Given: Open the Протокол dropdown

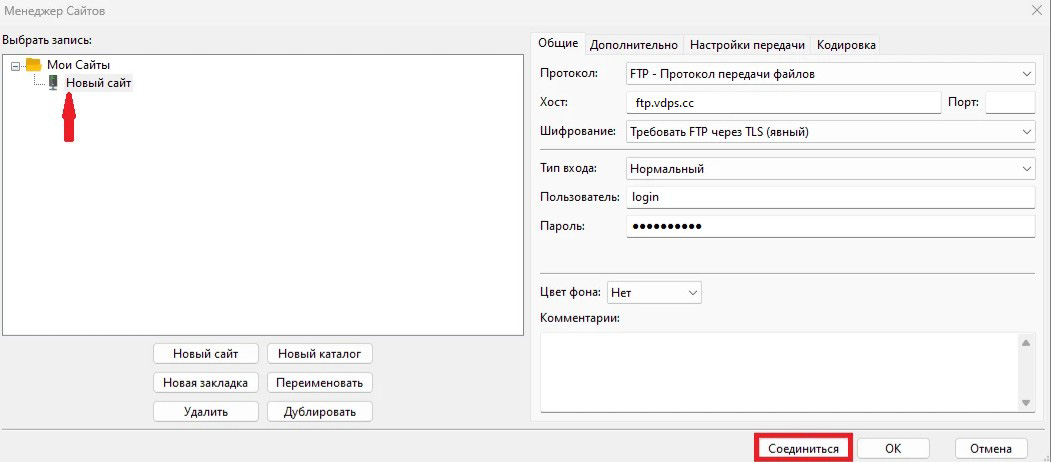Looking at the screenshot, I should (x=830, y=74).
